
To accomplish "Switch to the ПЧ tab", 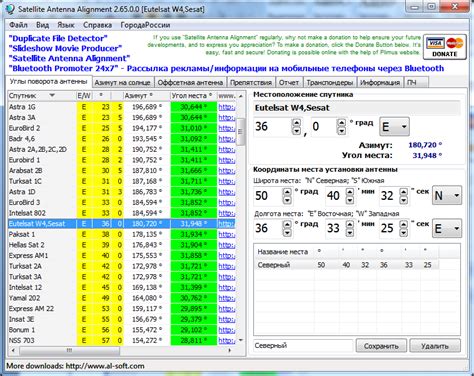I will point(416,82).
